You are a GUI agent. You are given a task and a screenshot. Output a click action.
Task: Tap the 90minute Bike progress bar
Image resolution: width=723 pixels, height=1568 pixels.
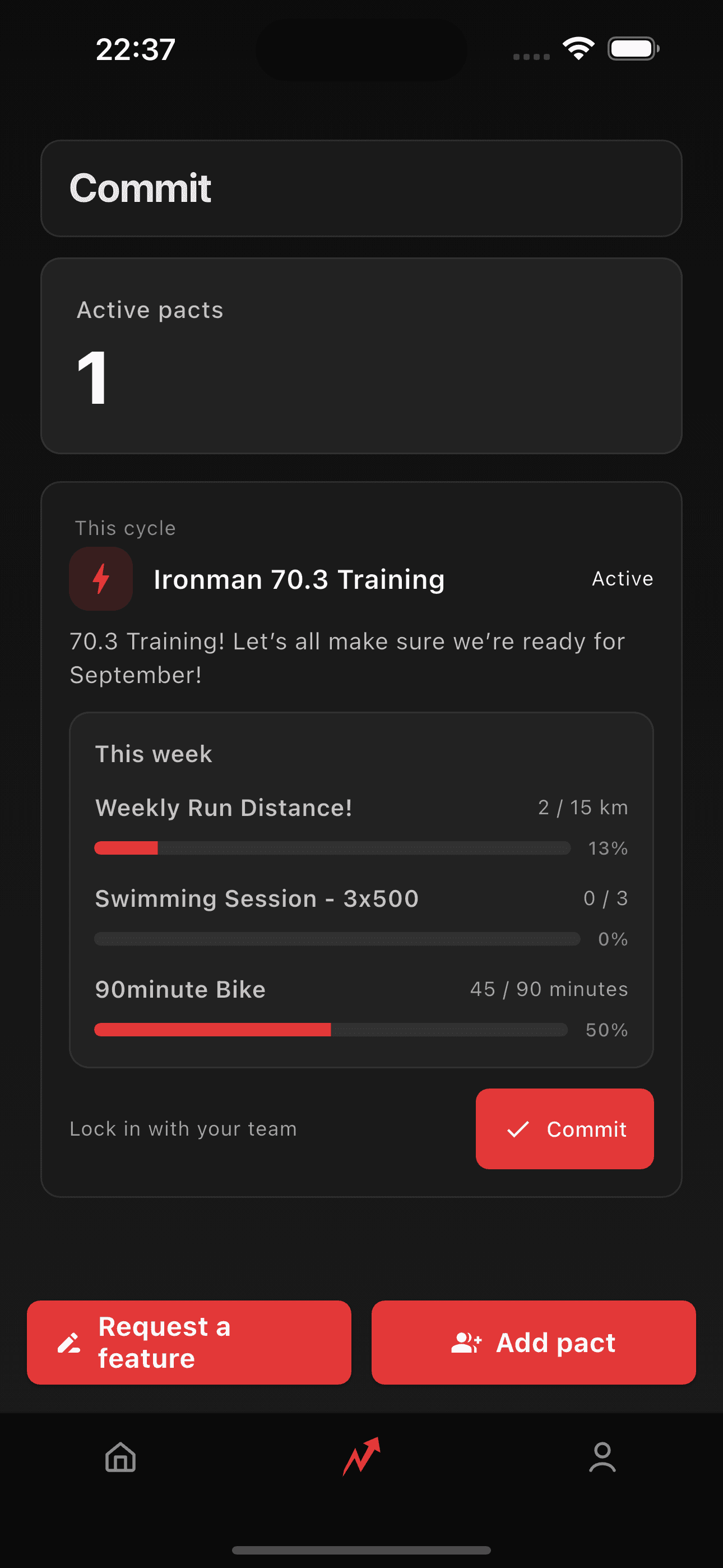[332, 1029]
